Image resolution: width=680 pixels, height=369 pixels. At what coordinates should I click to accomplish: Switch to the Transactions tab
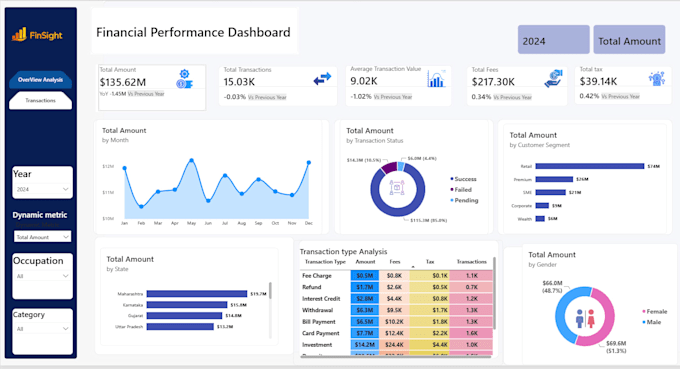click(x=40, y=100)
